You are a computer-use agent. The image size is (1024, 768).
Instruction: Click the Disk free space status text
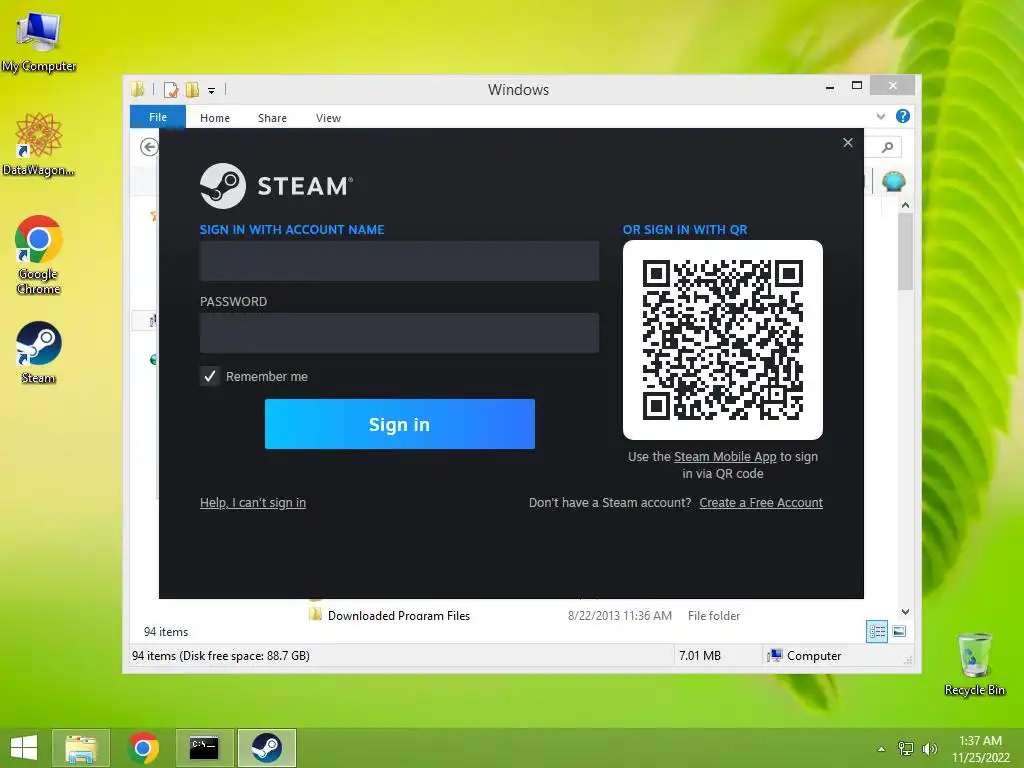[x=221, y=655]
